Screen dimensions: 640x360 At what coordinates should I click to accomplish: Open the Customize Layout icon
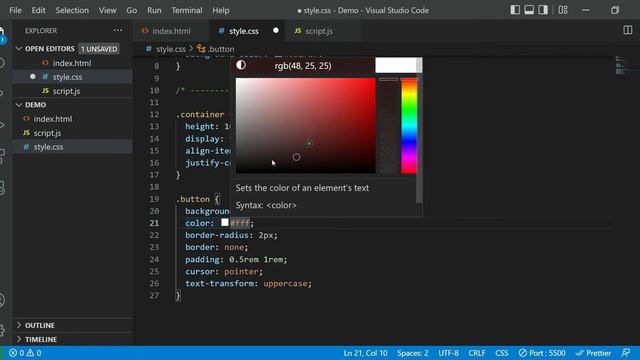click(x=563, y=10)
